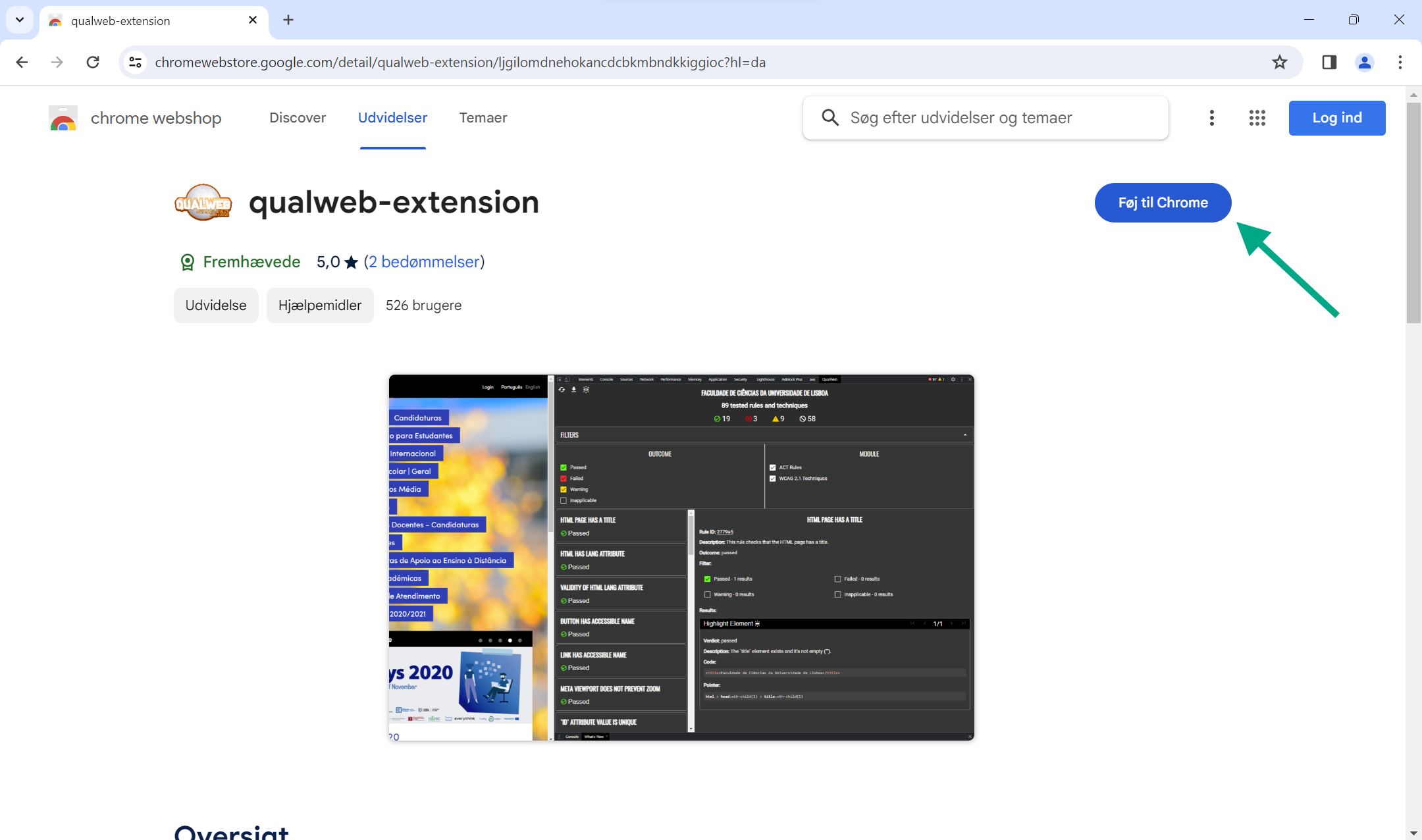Click the Fremhævede badge icon
Viewport: 1422px width, 840px height.
pyautogui.click(x=188, y=262)
